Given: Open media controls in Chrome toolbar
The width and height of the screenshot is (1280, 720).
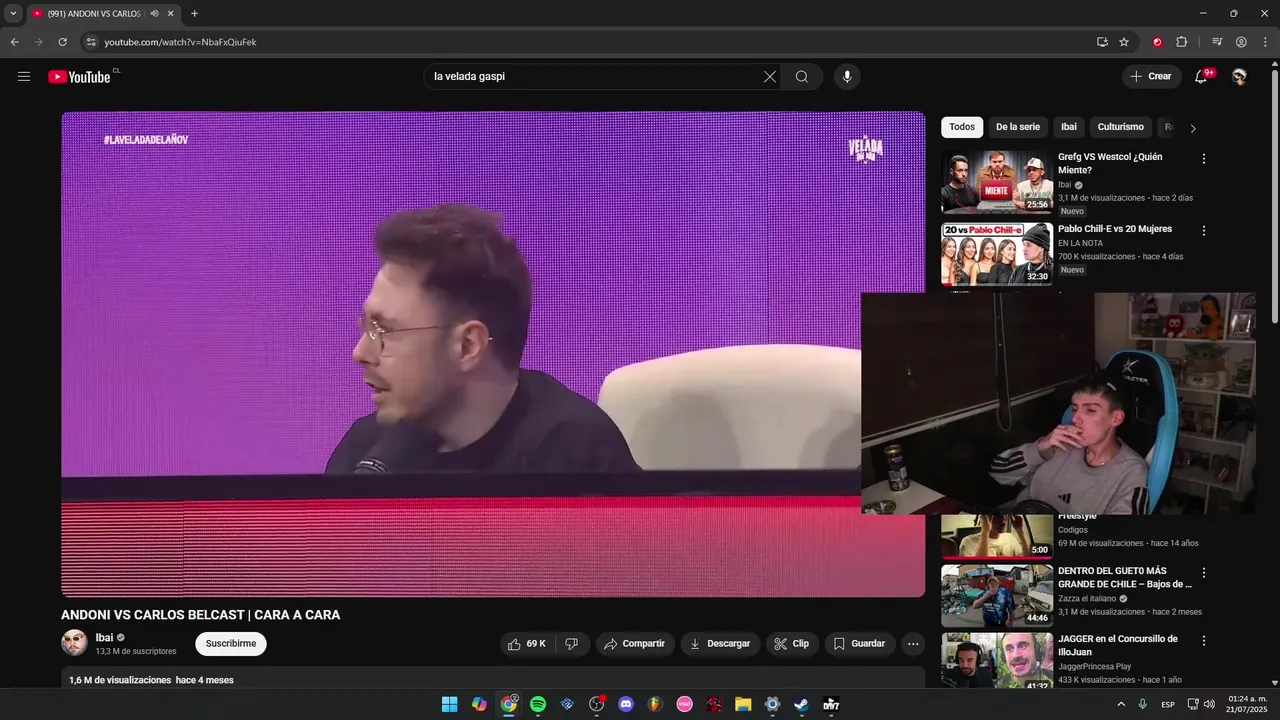Looking at the screenshot, I should (x=1217, y=42).
